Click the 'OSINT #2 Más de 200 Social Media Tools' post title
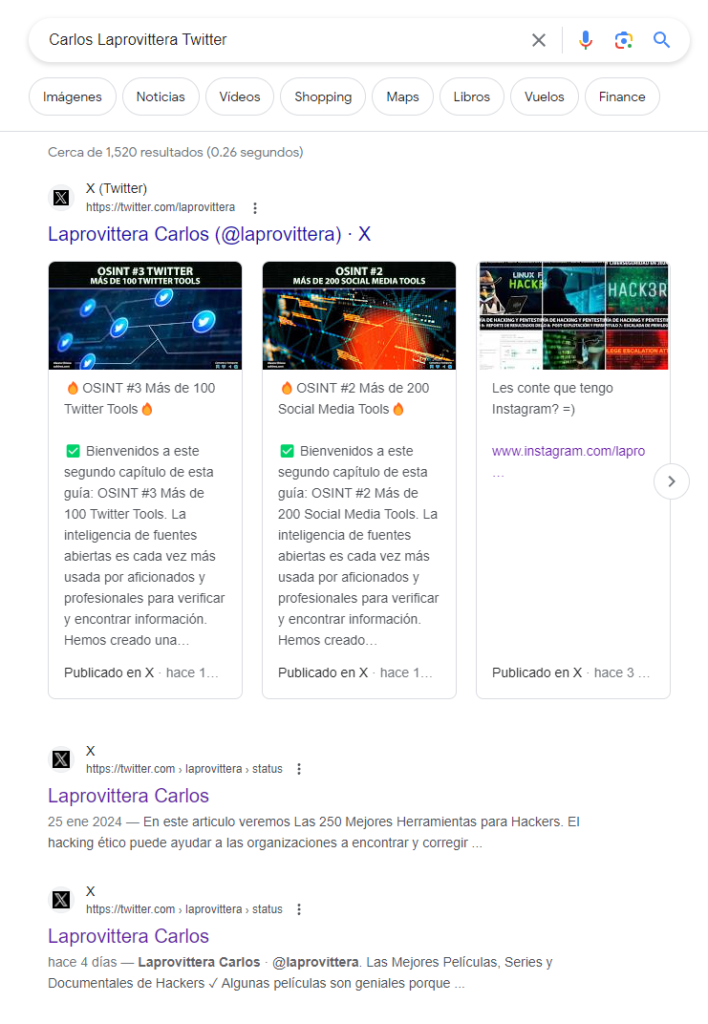This screenshot has width=708, height=1024. (353, 398)
